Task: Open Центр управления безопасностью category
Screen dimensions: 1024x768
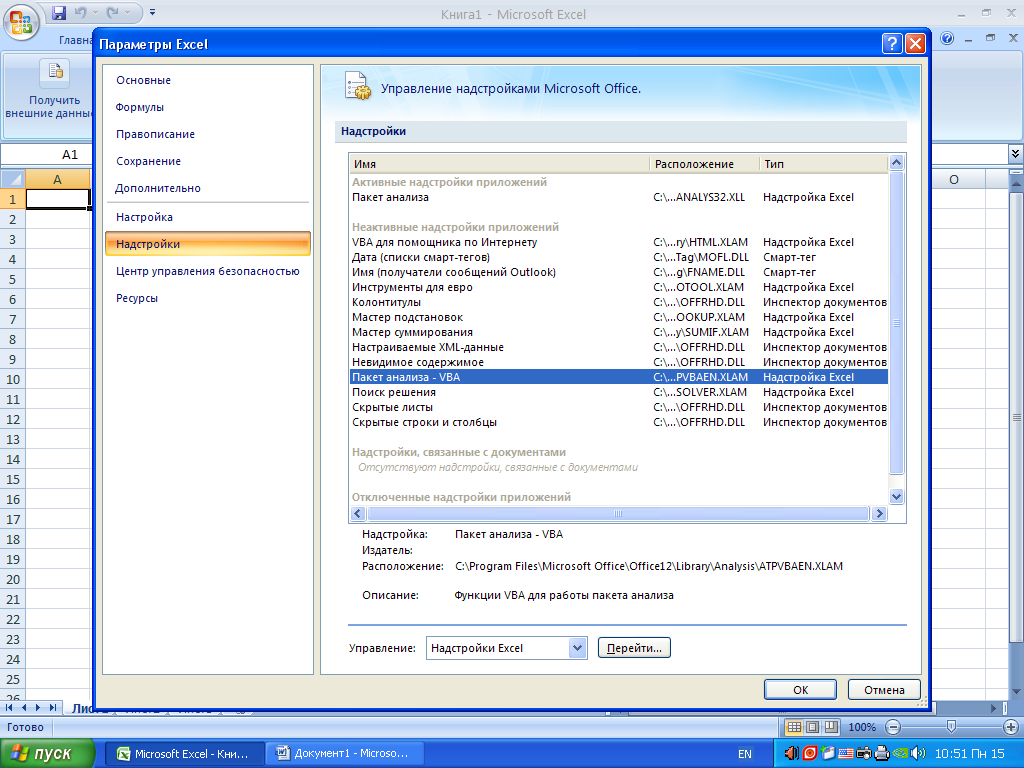Action: [x=208, y=271]
